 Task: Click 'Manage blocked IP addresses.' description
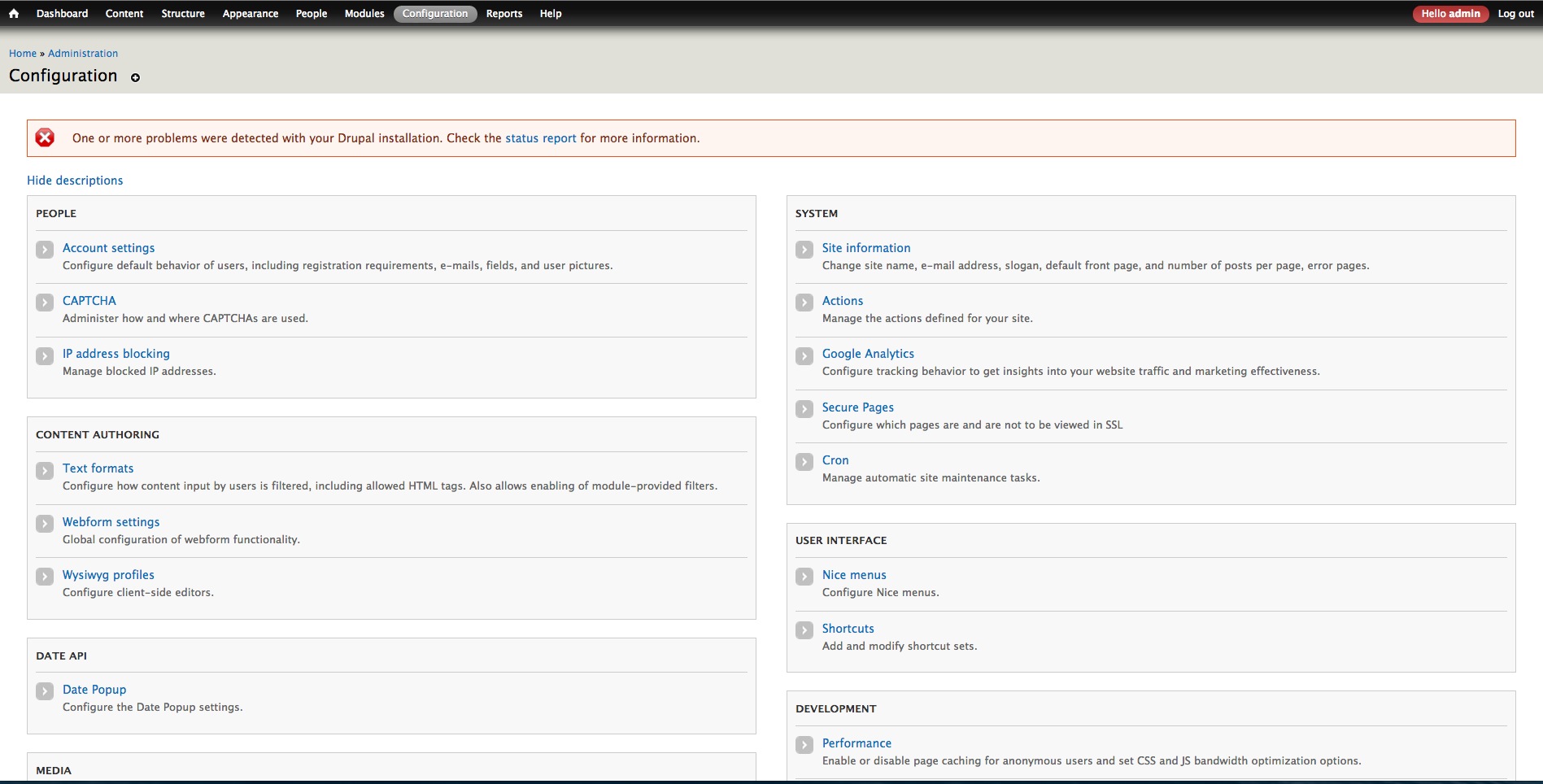(x=139, y=372)
